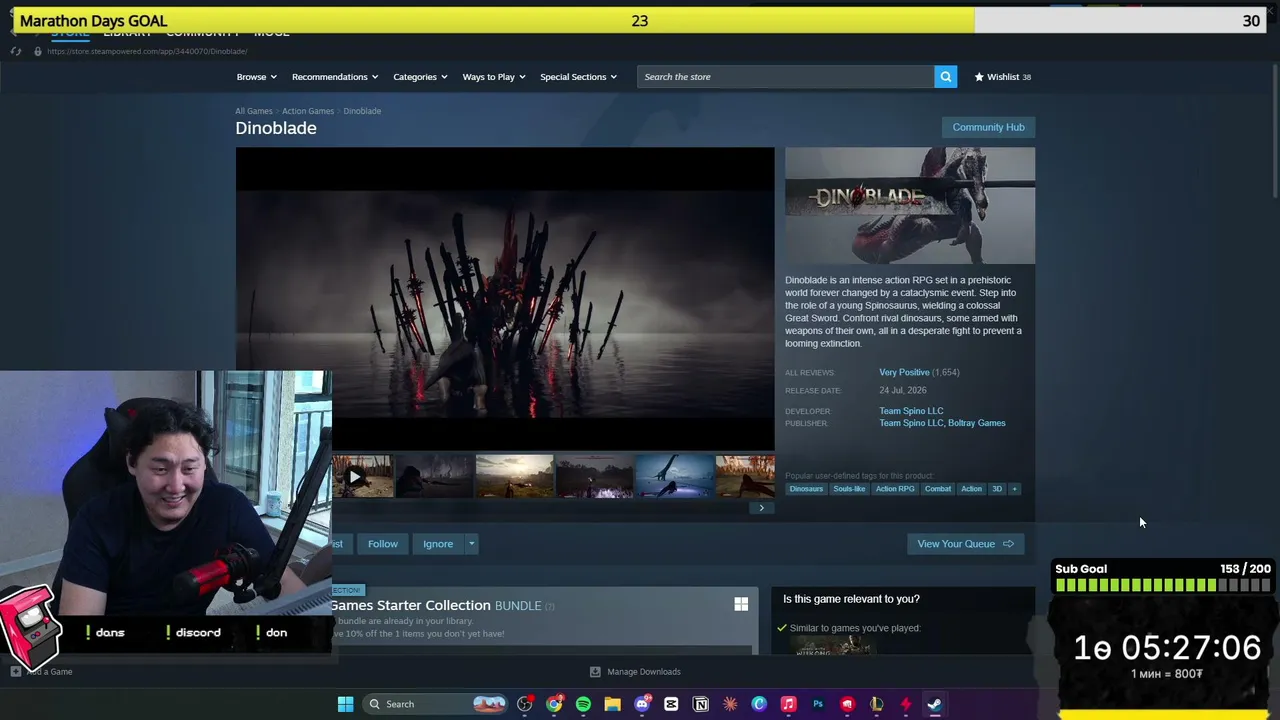Open File Explorer from the taskbar
This screenshot has width=1280, height=720.
click(612, 704)
